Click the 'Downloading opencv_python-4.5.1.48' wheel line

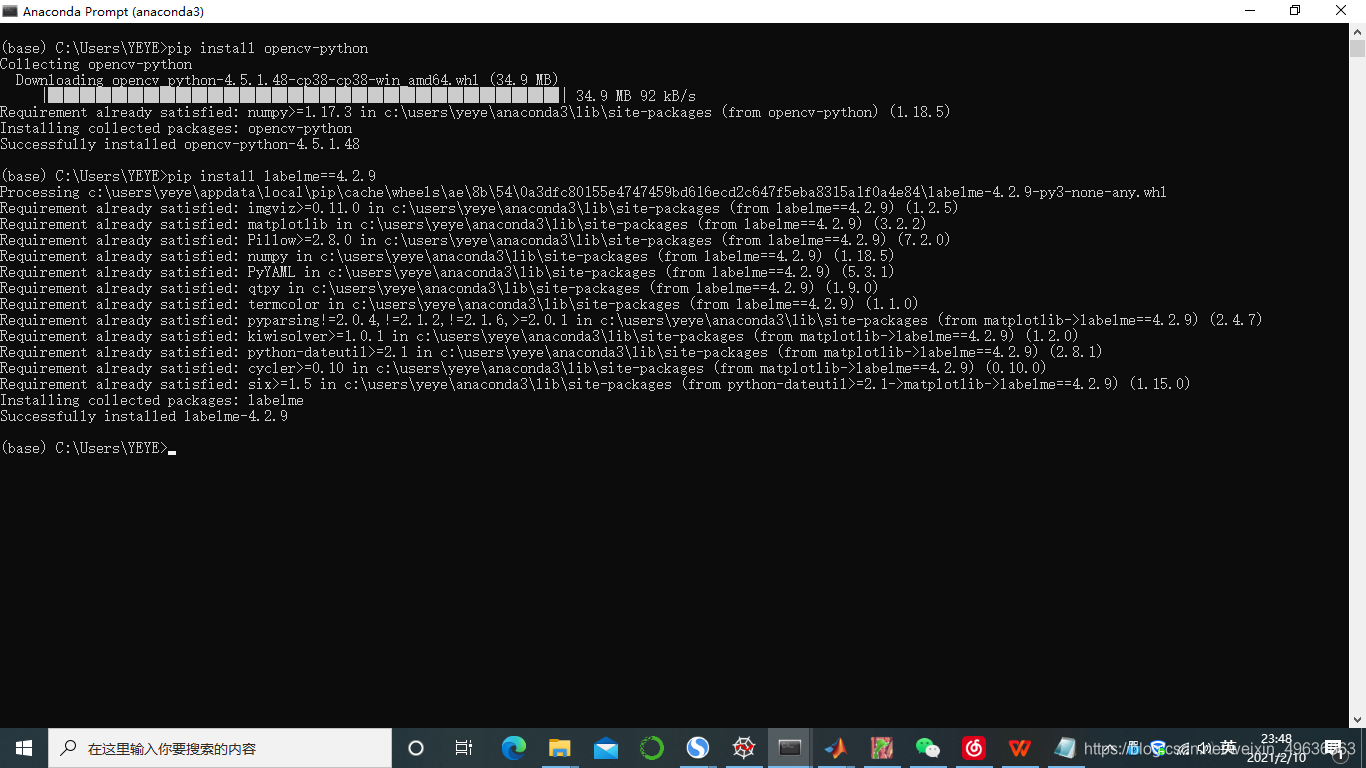(x=287, y=80)
